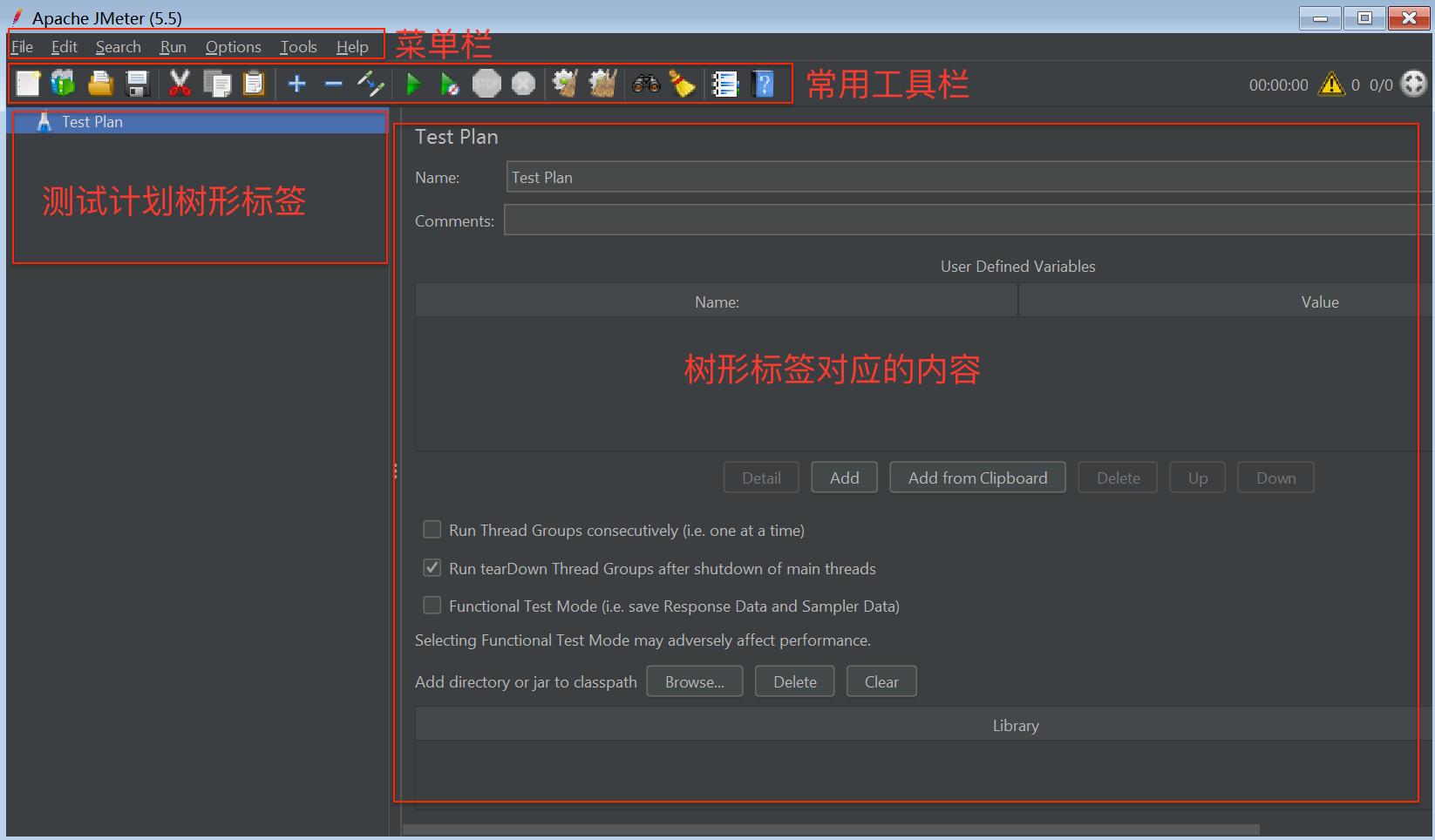Click the Clear broom icon
Image resolution: width=1435 pixels, height=840 pixels.
pos(565,84)
